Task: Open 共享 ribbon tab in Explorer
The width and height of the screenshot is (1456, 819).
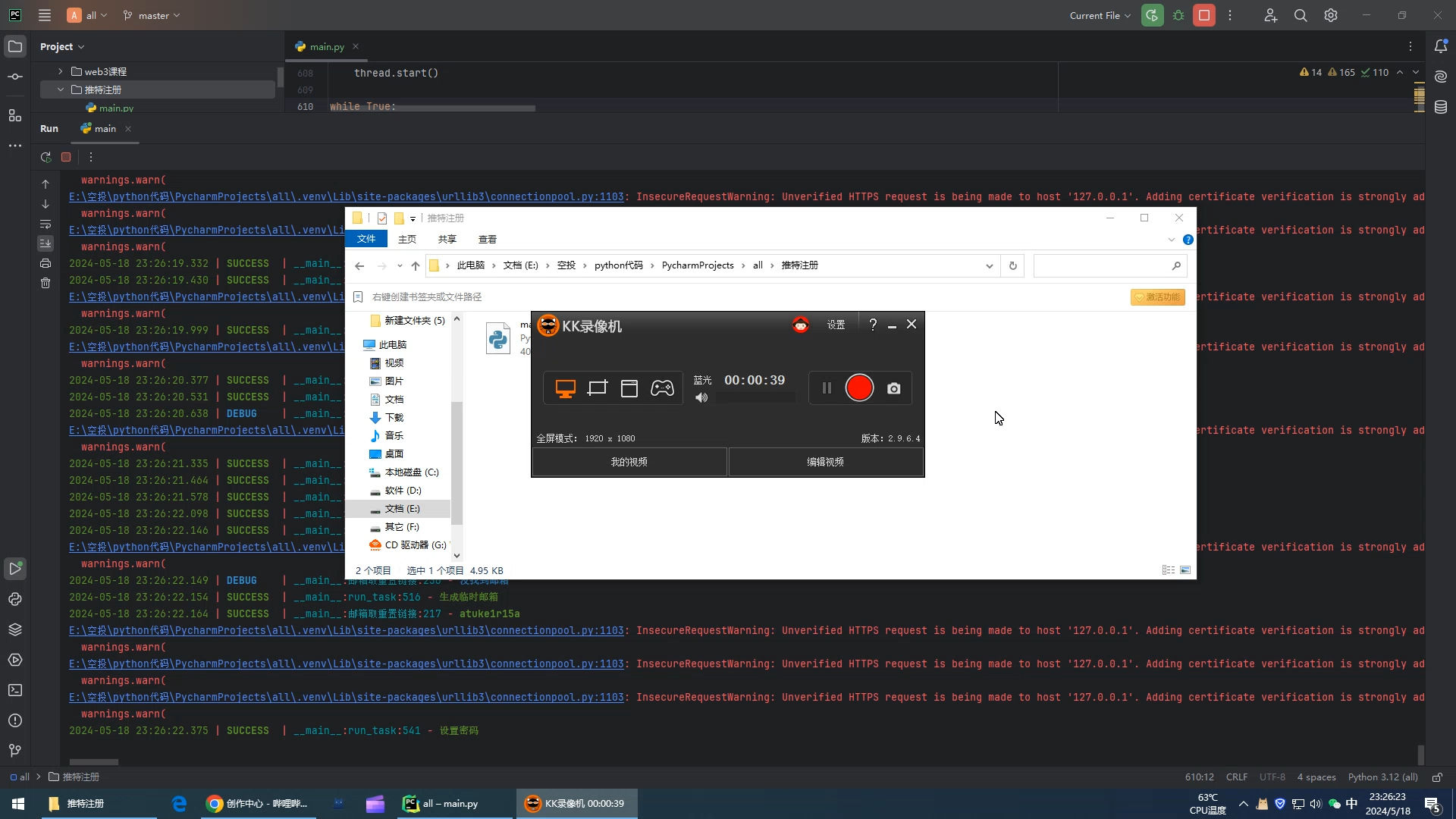Action: tap(447, 240)
